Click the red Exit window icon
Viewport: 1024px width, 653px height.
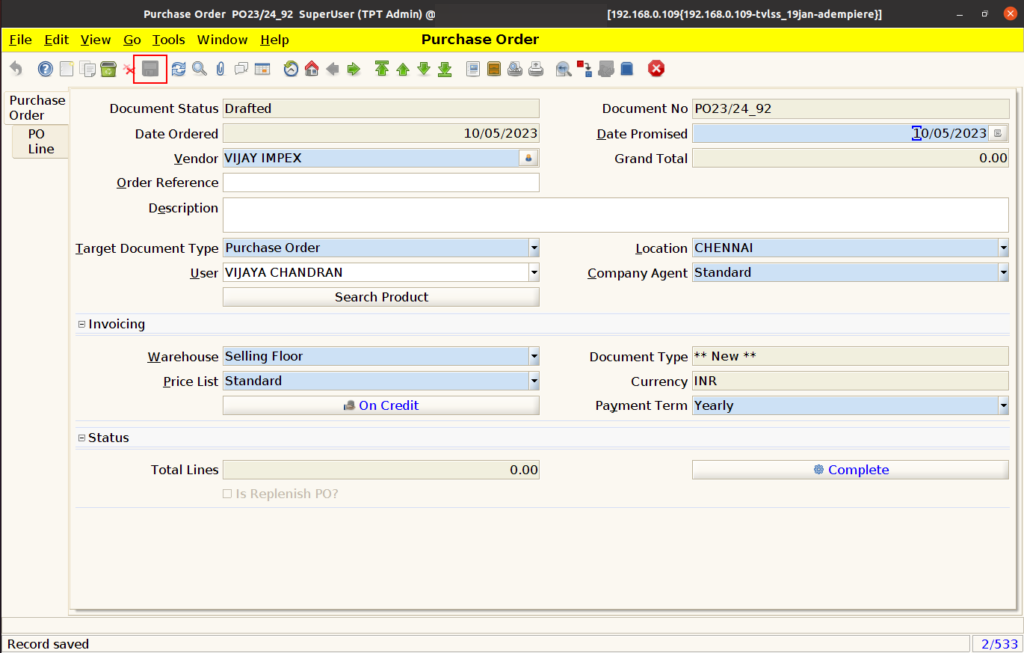tap(656, 69)
